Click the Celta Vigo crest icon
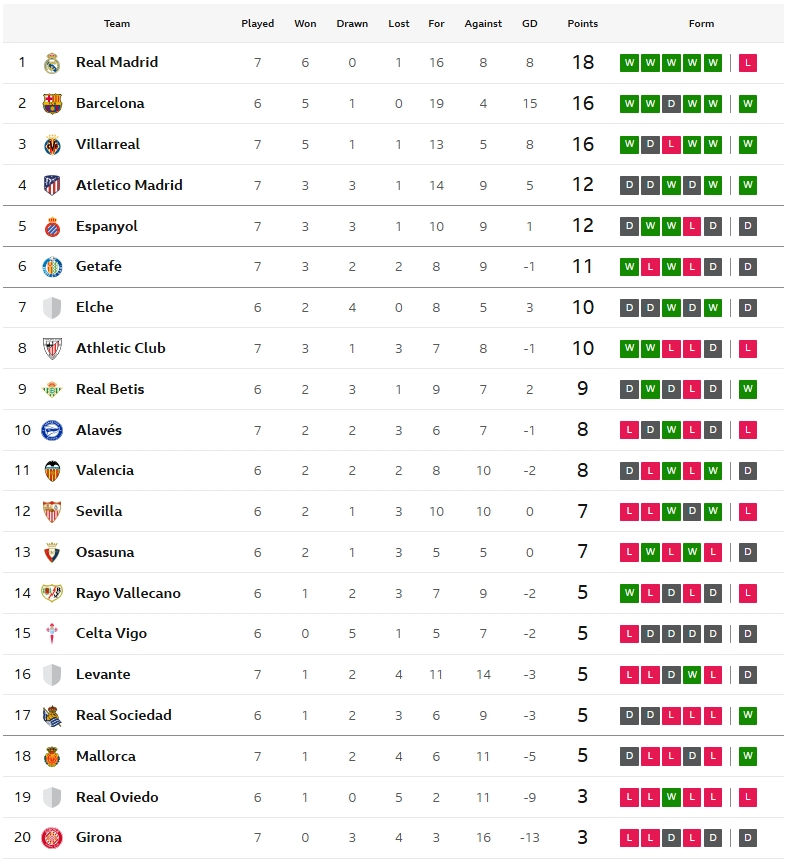786x860 pixels. 52,634
